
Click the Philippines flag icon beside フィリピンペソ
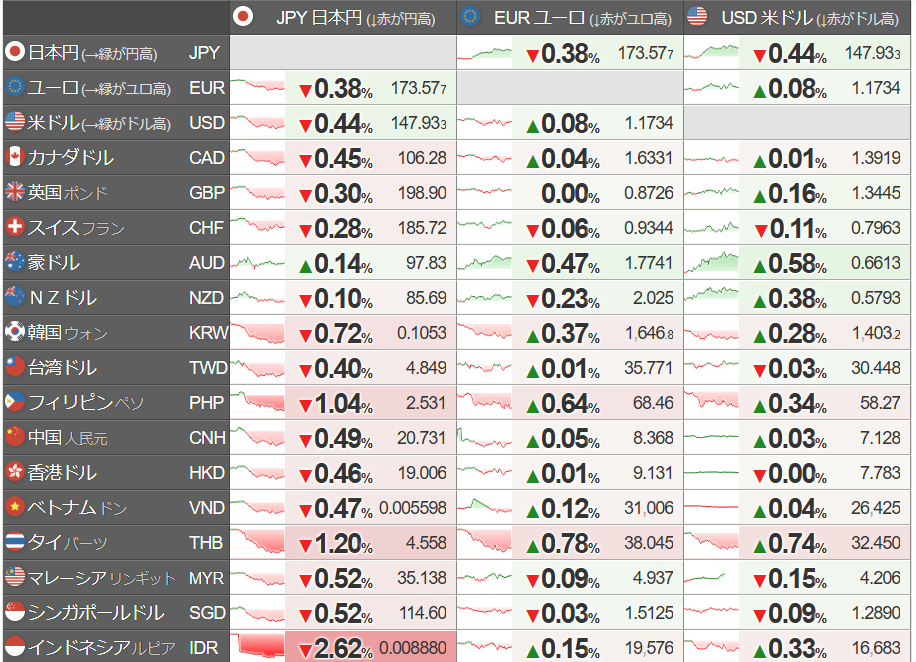[15, 402]
